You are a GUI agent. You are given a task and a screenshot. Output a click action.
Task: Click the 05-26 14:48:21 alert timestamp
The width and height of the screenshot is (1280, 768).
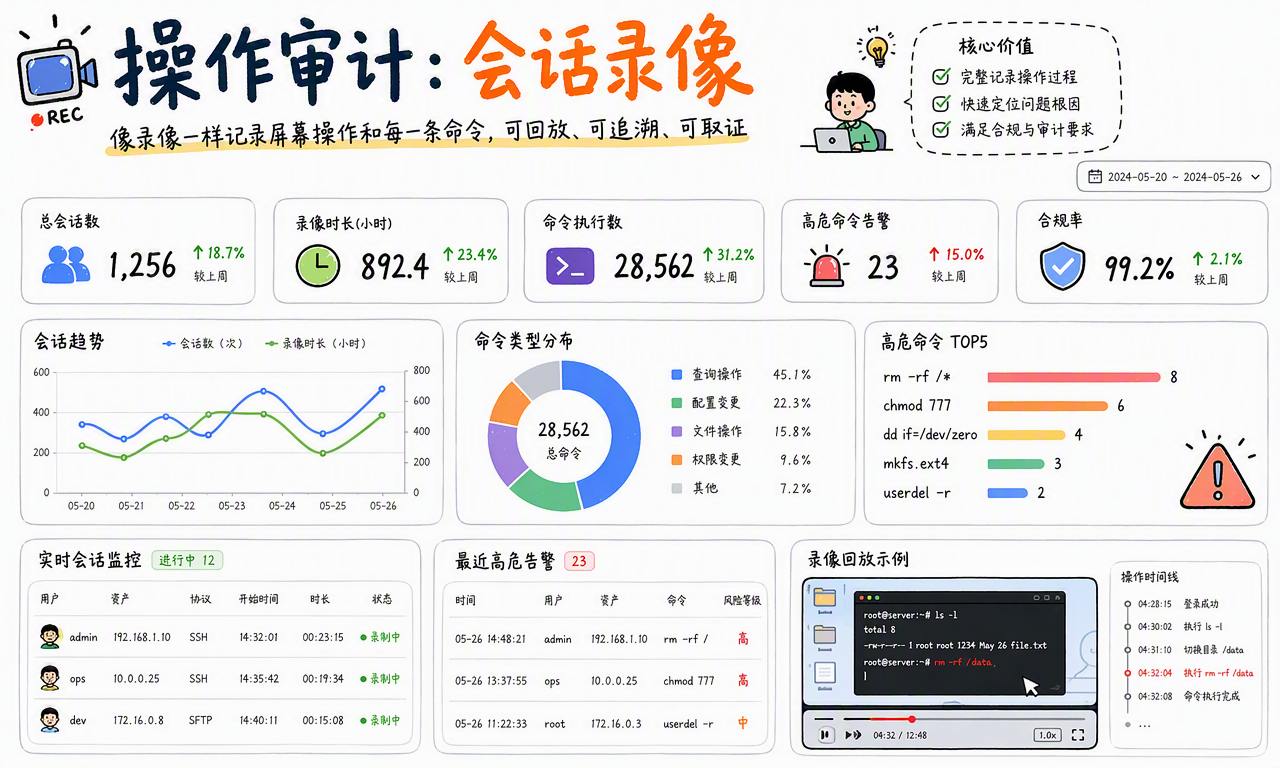coord(490,639)
